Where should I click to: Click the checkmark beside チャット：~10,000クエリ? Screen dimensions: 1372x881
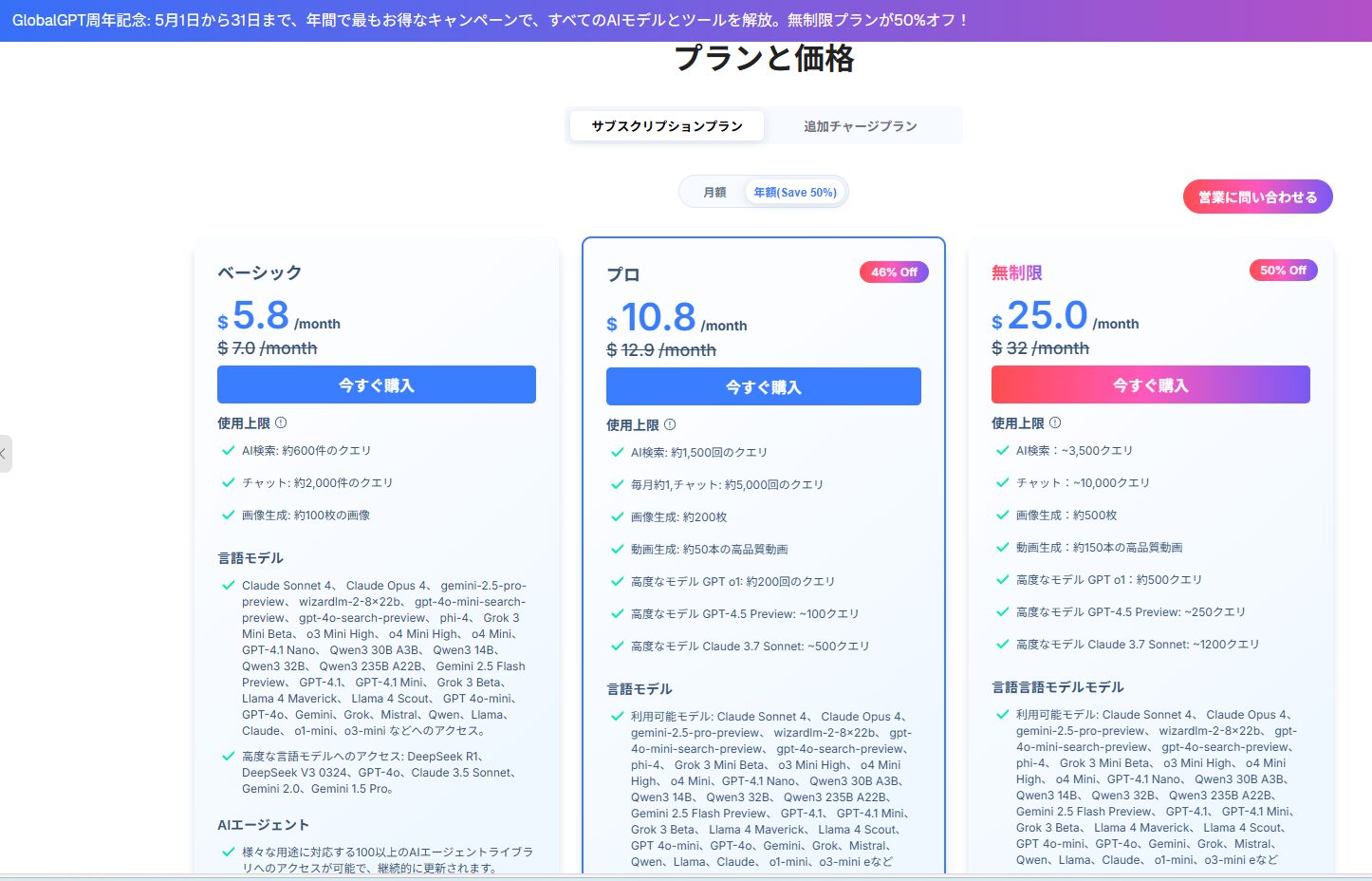click(1002, 482)
